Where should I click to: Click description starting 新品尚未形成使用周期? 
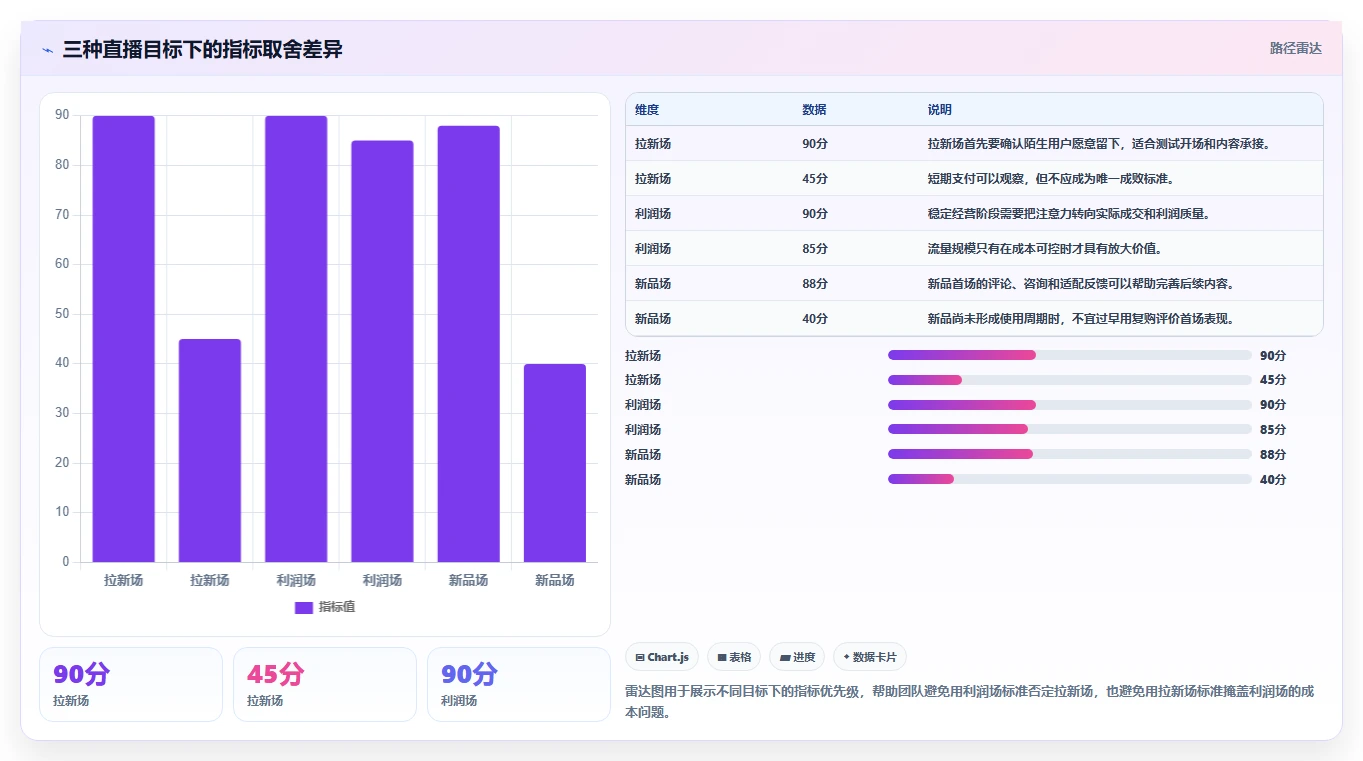(x=1081, y=319)
